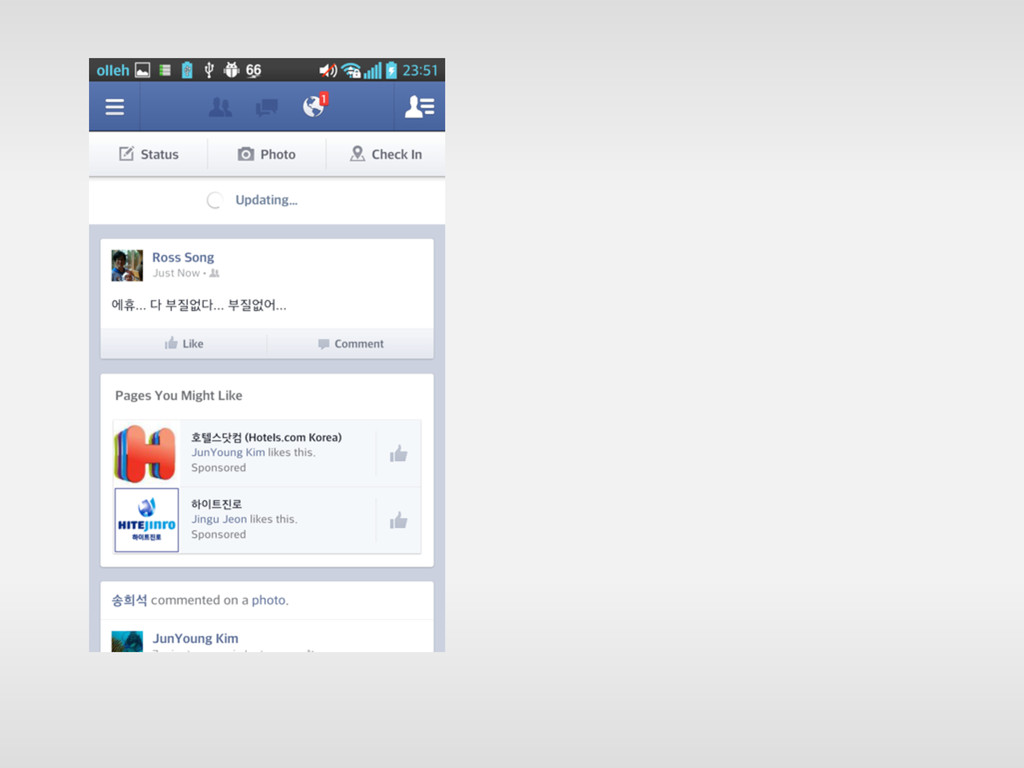Open Jingu Jeon profile link

pyautogui.click(x=219, y=519)
